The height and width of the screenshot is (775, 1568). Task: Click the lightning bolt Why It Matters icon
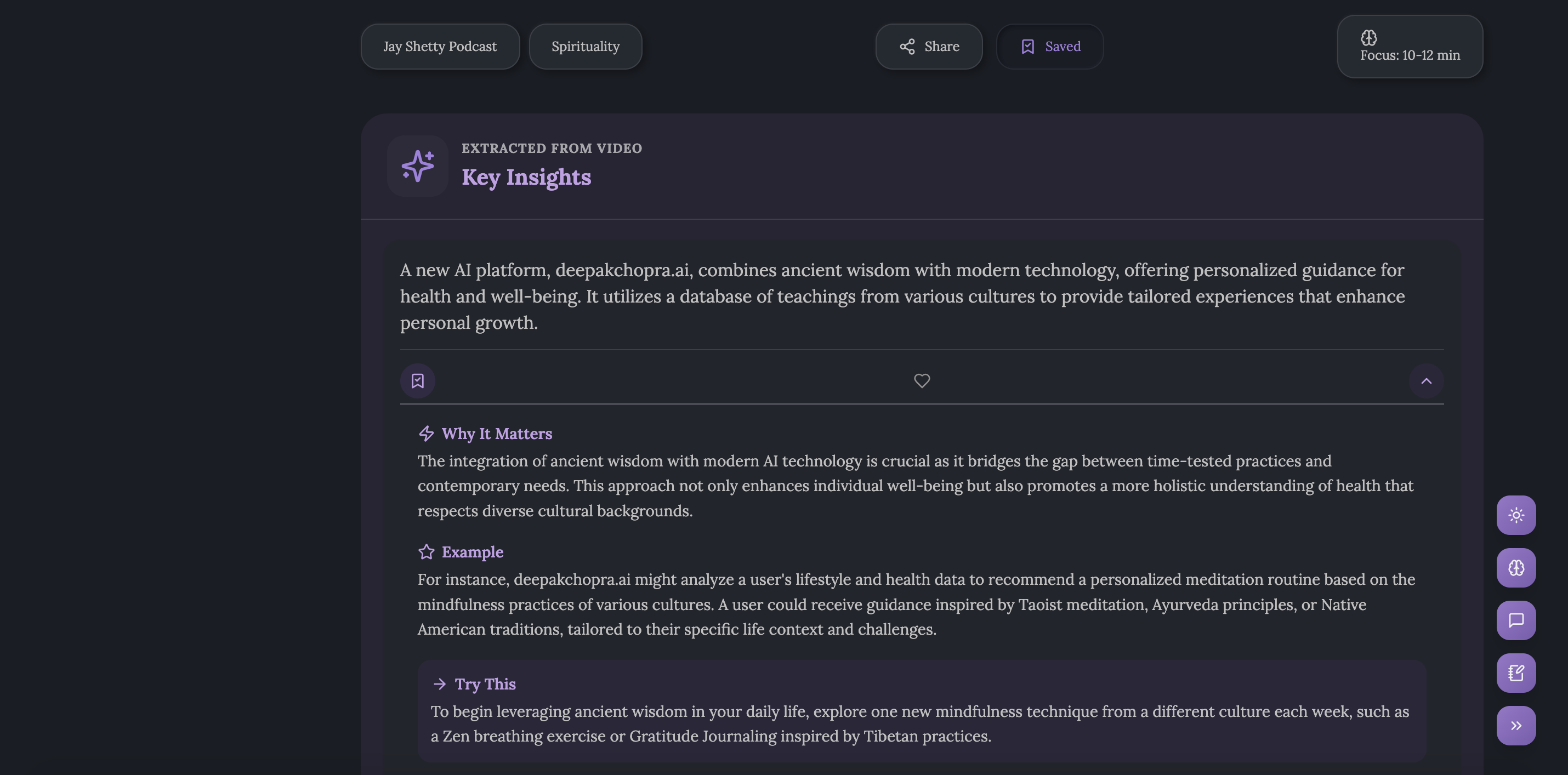tap(426, 433)
